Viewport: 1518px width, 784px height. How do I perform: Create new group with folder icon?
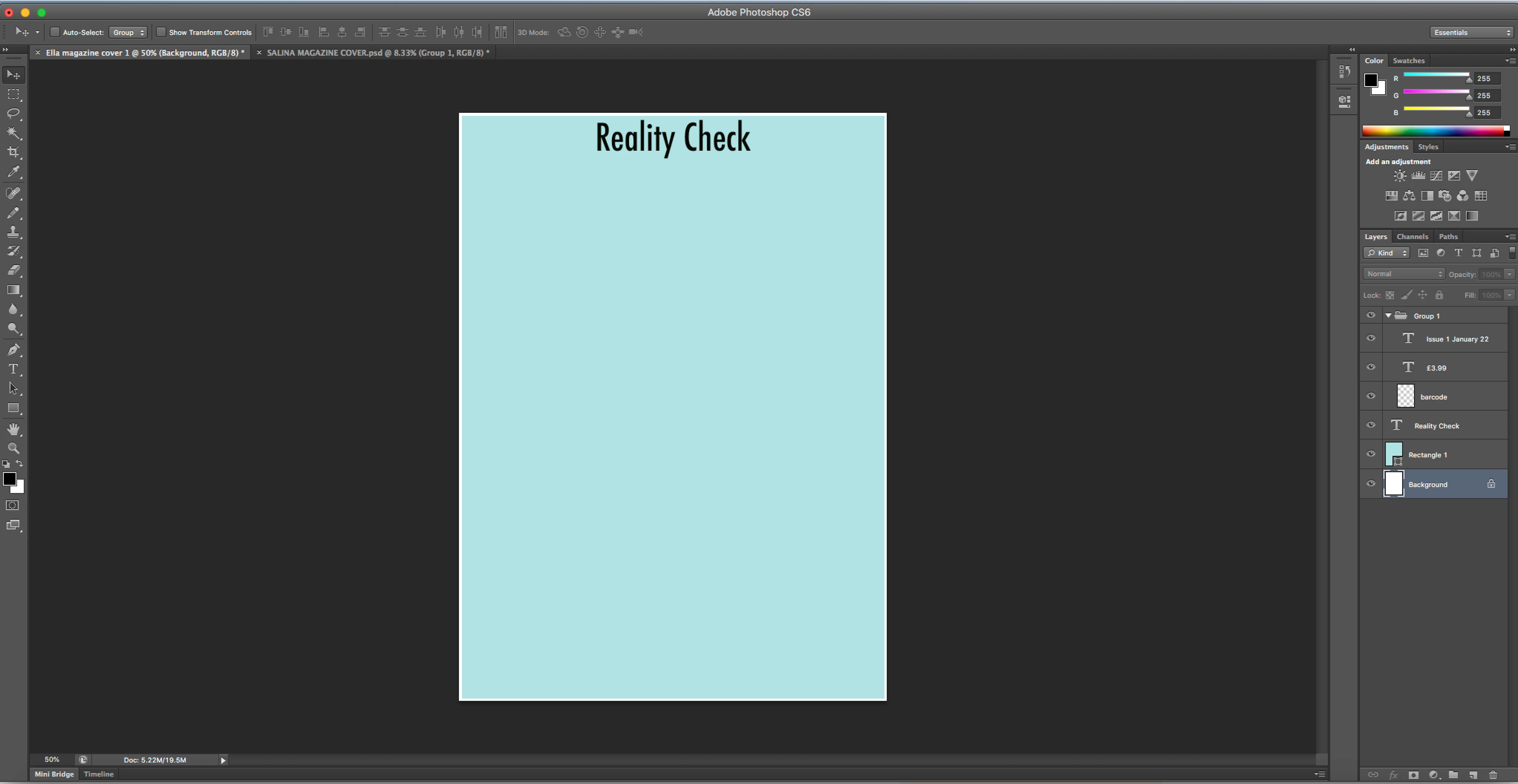[x=1453, y=775]
